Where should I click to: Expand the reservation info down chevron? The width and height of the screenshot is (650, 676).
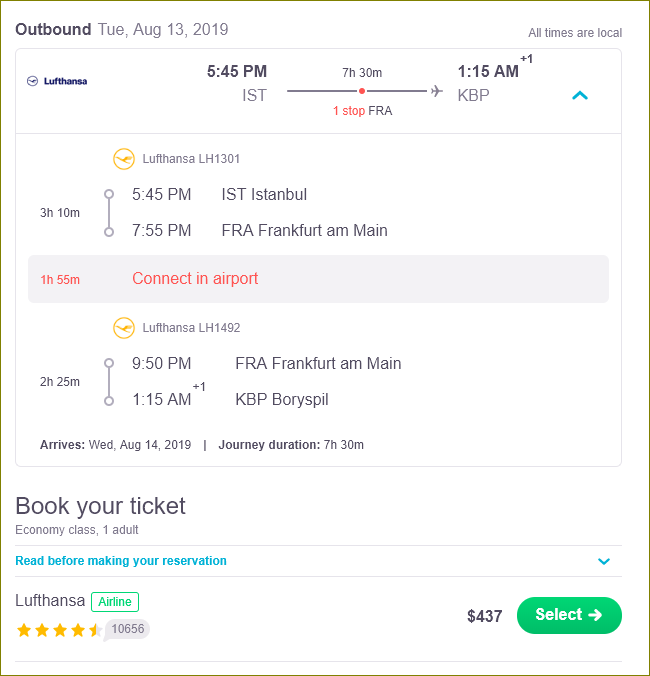click(x=604, y=561)
